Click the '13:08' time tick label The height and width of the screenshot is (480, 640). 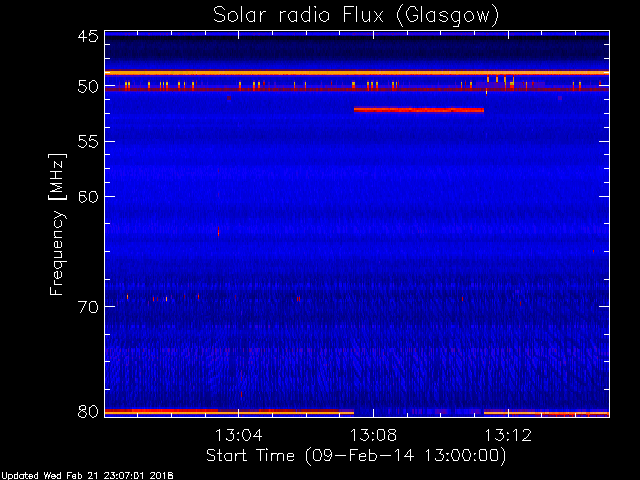(373, 435)
